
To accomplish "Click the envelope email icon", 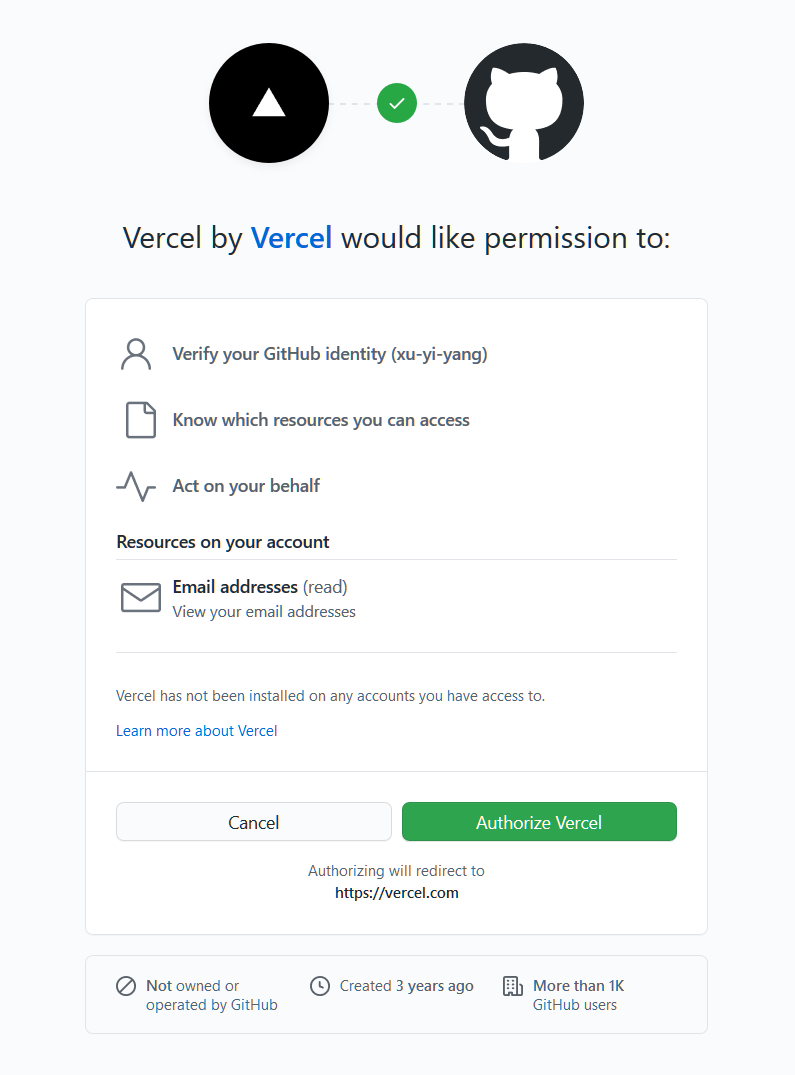I will pyautogui.click(x=141, y=598).
